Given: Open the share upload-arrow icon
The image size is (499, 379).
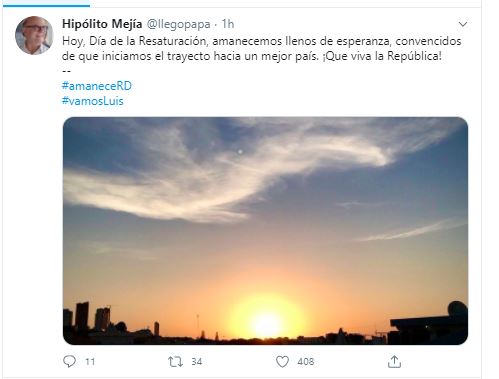Looking at the screenshot, I should pos(394,361).
